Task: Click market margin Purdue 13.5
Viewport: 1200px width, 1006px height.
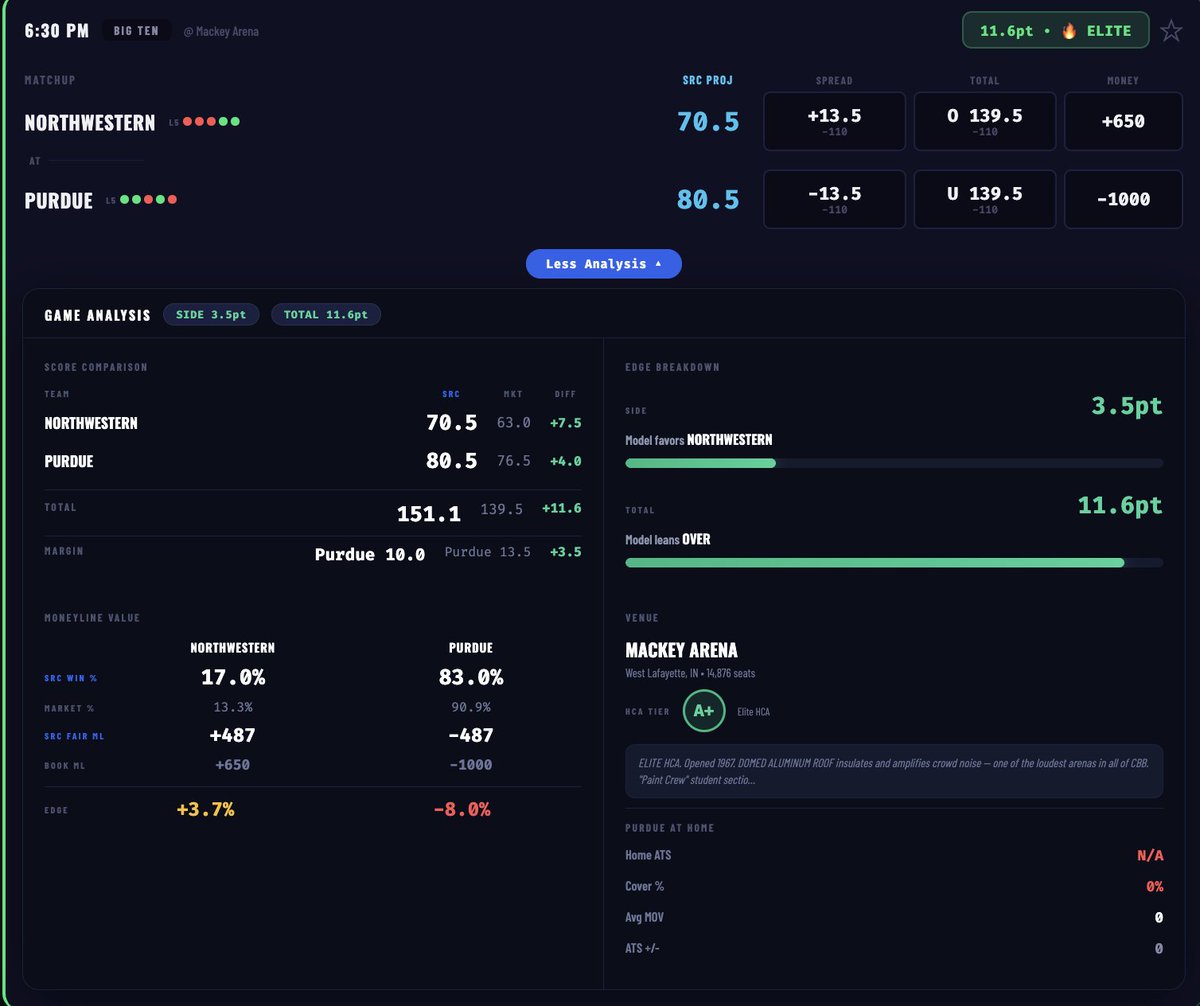Action: point(488,552)
